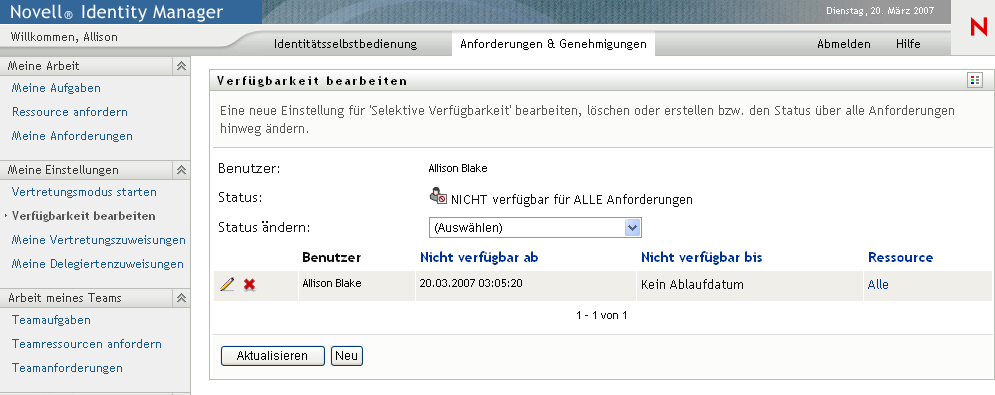Open Meine Anforderungen

[72, 136]
